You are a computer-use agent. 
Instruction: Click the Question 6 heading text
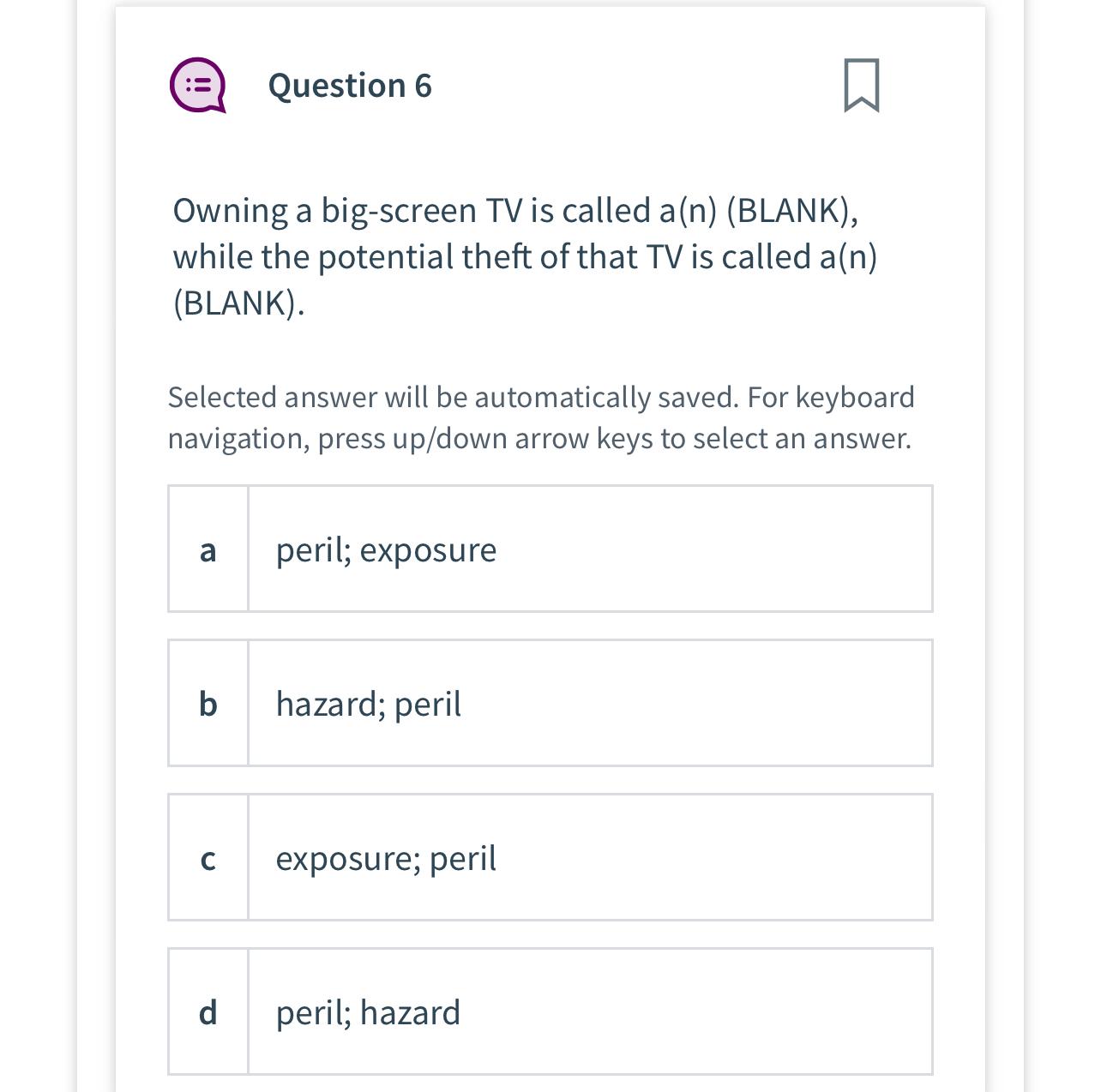pos(348,86)
